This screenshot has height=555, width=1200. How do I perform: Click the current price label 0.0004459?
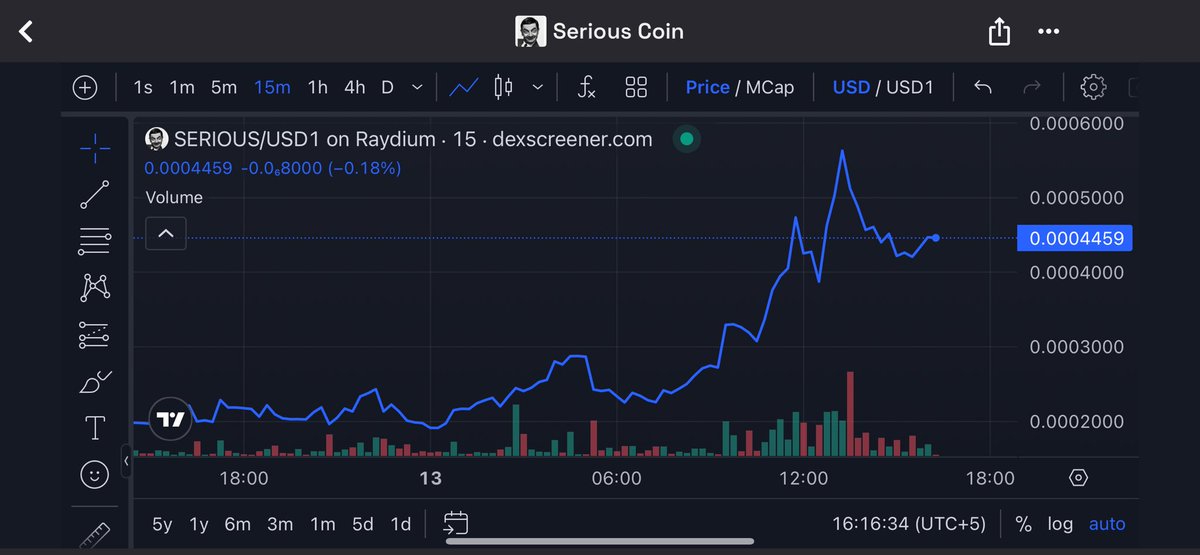[x=1075, y=238]
